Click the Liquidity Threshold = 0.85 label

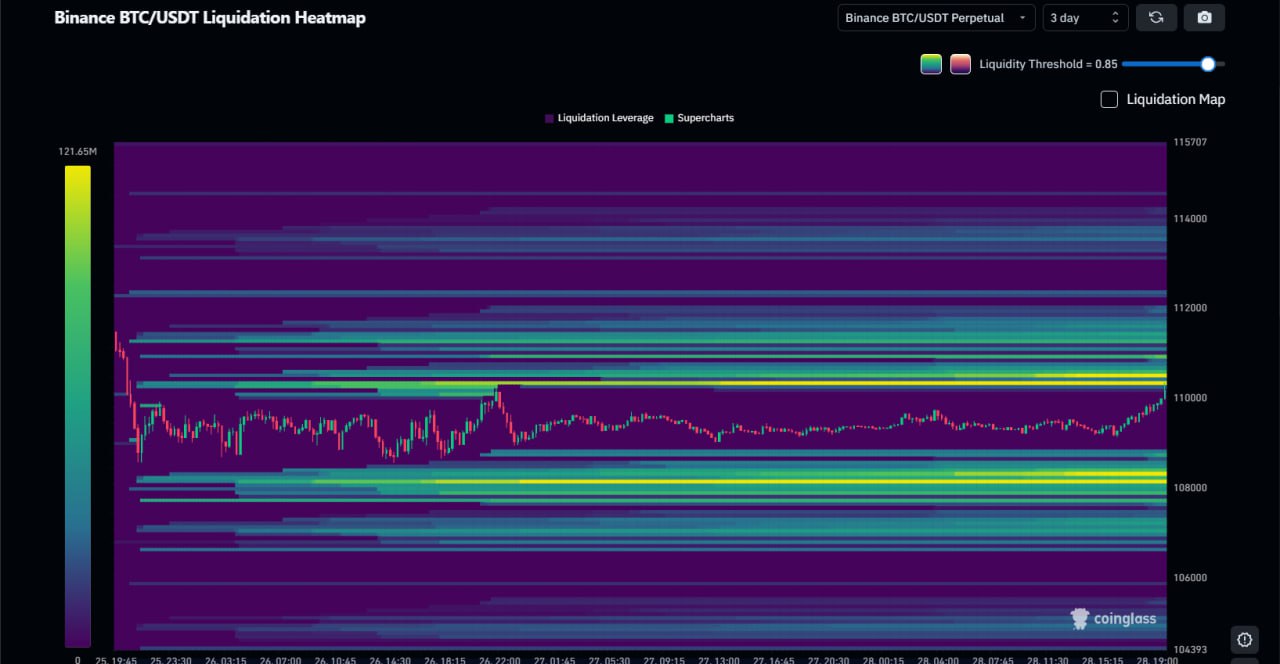click(x=1048, y=64)
